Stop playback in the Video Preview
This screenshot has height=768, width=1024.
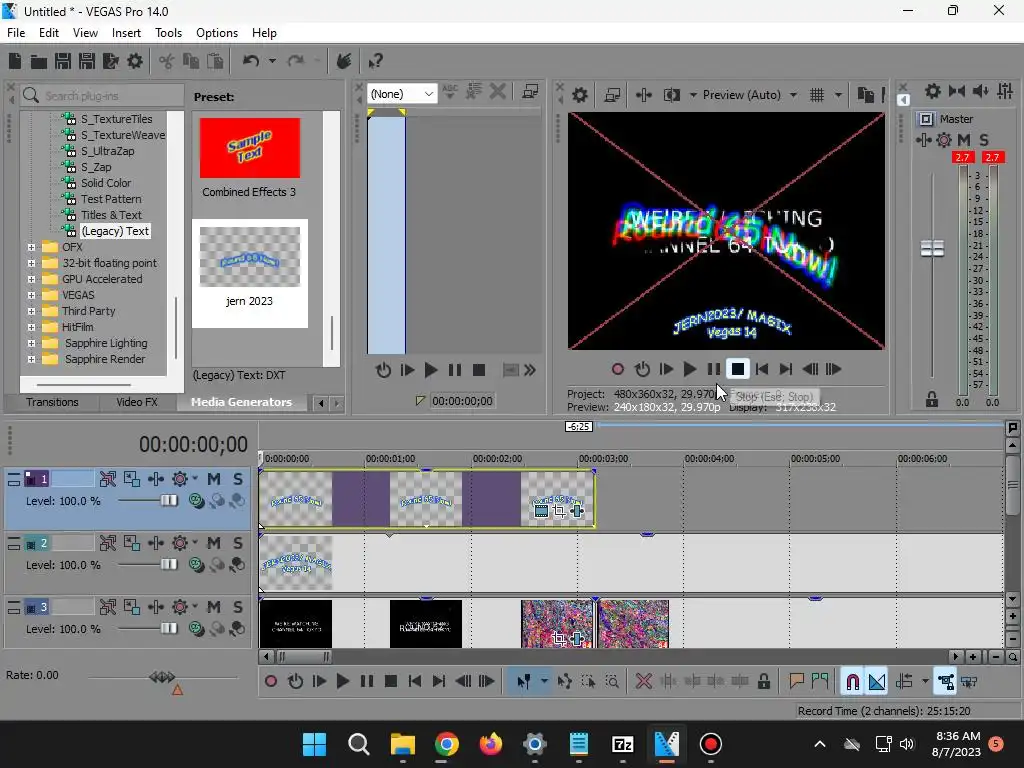pyautogui.click(x=738, y=370)
